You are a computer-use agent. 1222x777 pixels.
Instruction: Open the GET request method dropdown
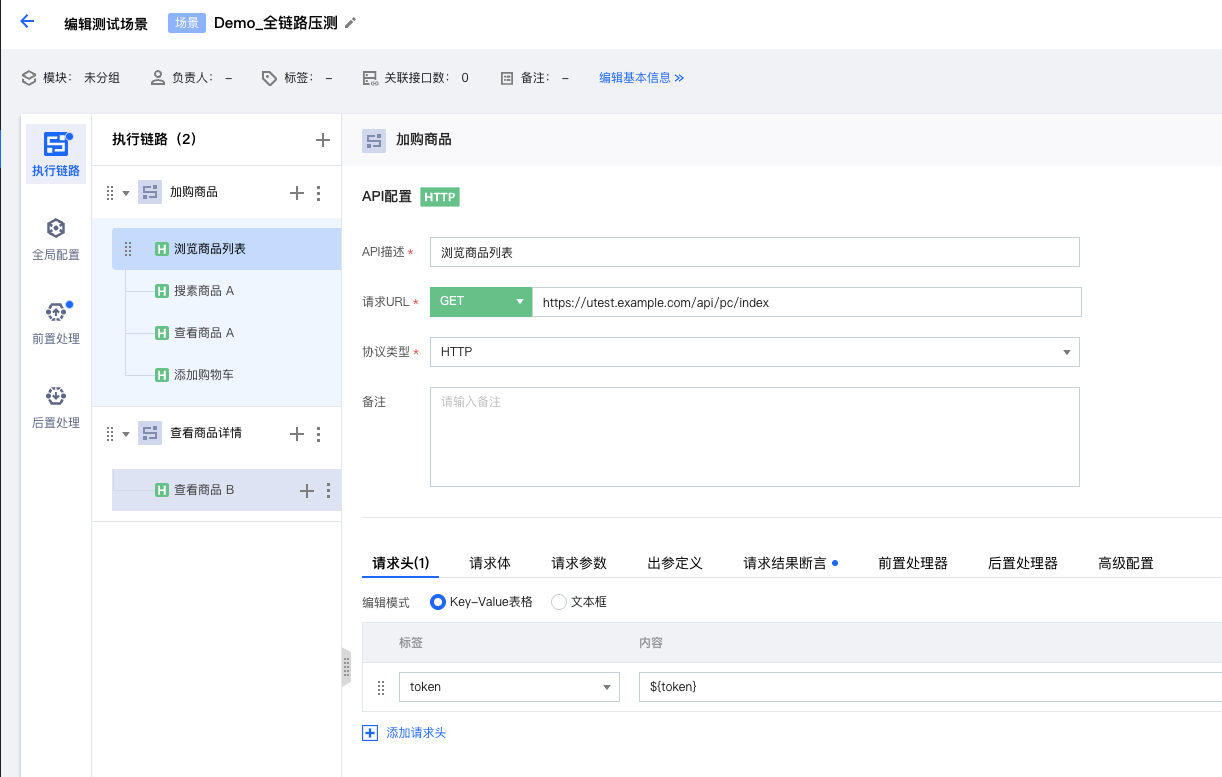tap(481, 301)
